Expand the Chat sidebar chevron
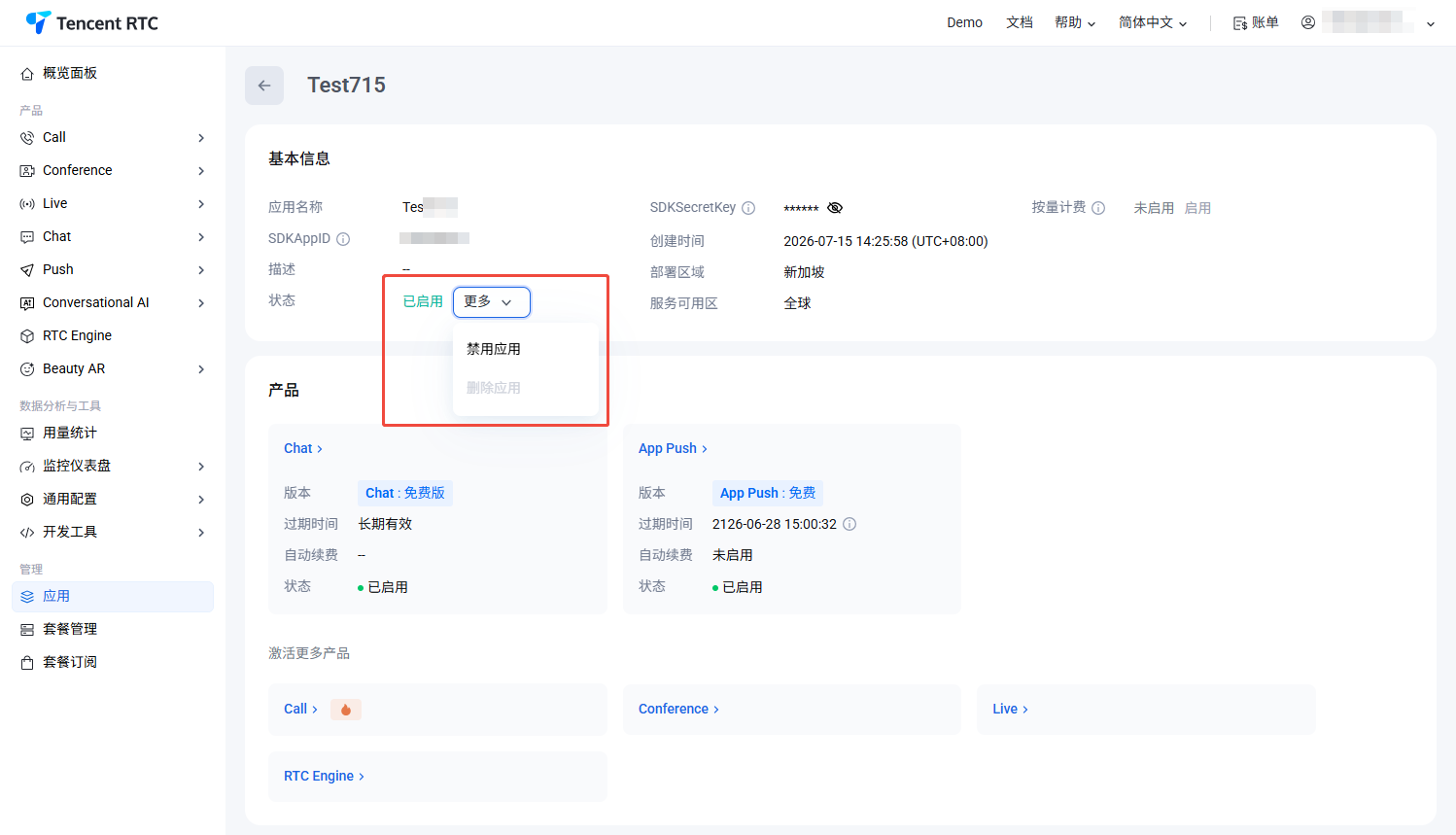This screenshot has height=835, width=1456. pos(201,237)
